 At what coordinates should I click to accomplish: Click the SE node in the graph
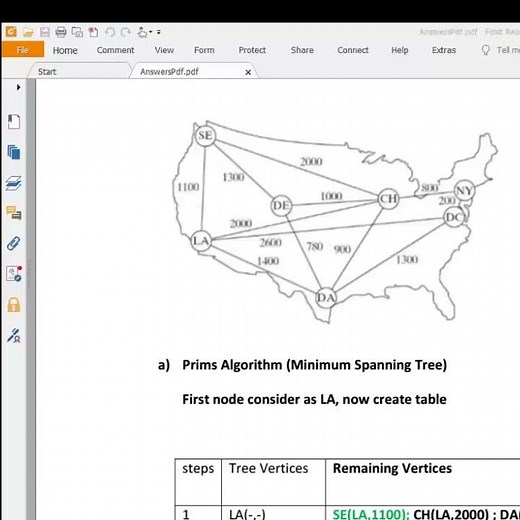click(205, 136)
